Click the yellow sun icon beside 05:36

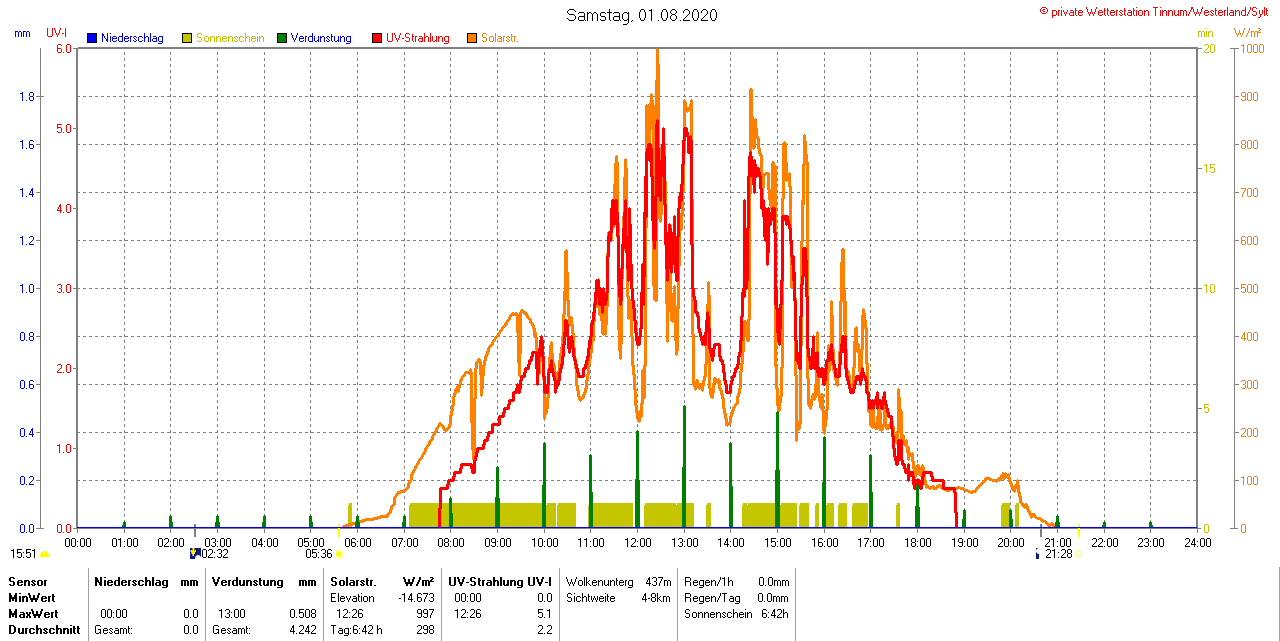click(339, 554)
